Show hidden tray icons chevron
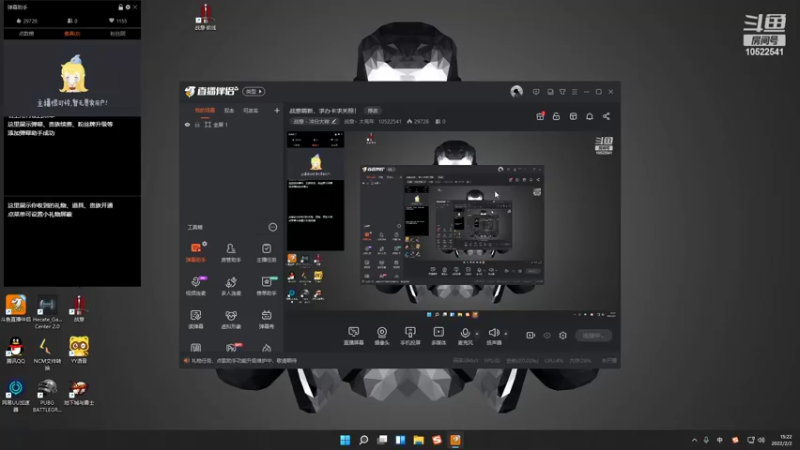This screenshot has width=800, height=450. [x=694, y=440]
